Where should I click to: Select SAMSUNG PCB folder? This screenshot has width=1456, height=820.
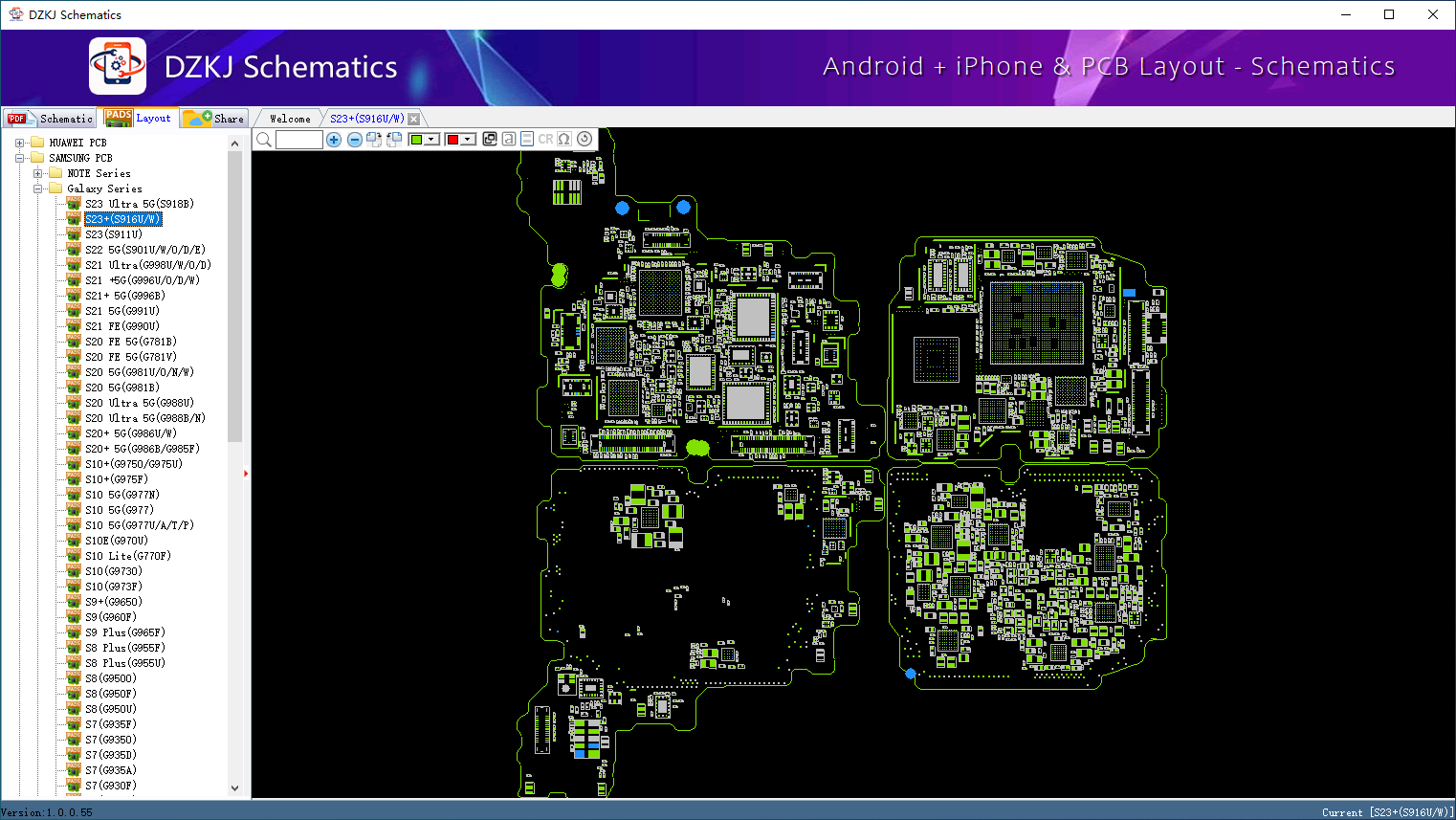(x=80, y=158)
